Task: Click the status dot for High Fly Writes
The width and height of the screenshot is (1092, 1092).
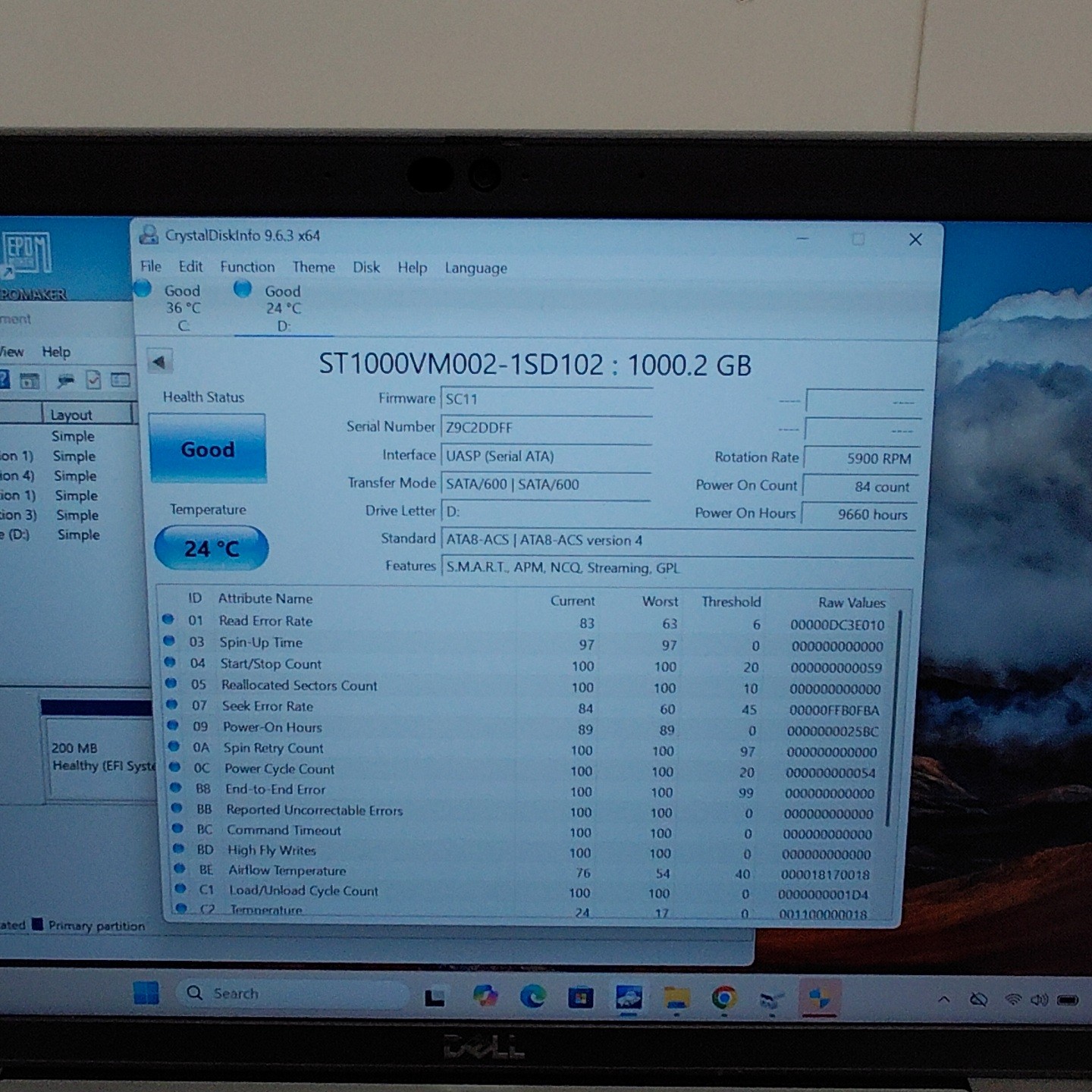Action: pyautogui.click(x=178, y=849)
